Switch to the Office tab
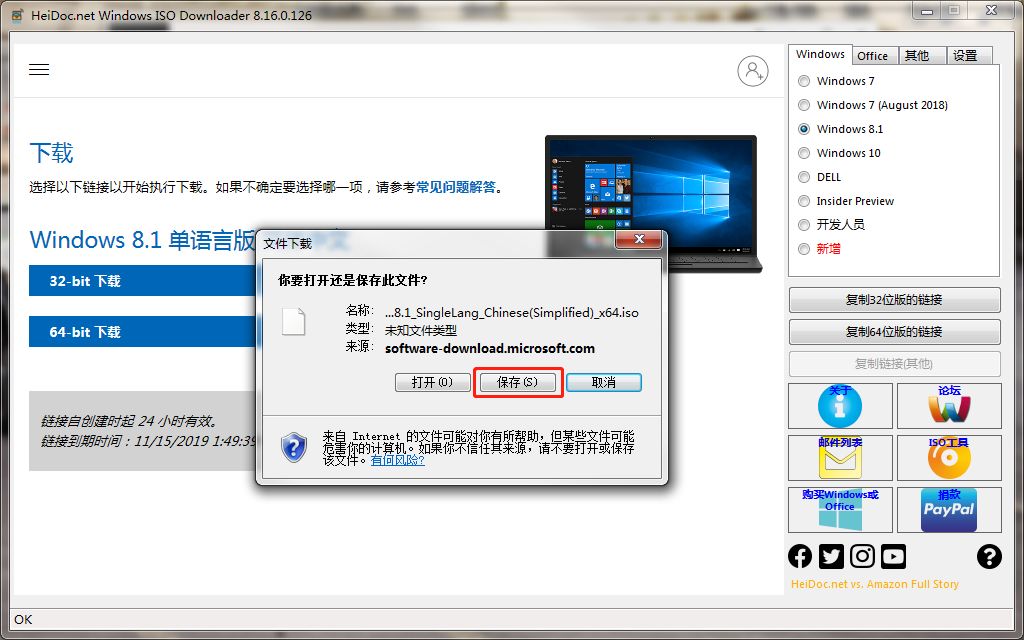The width and height of the screenshot is (1024, 640). 872,56
